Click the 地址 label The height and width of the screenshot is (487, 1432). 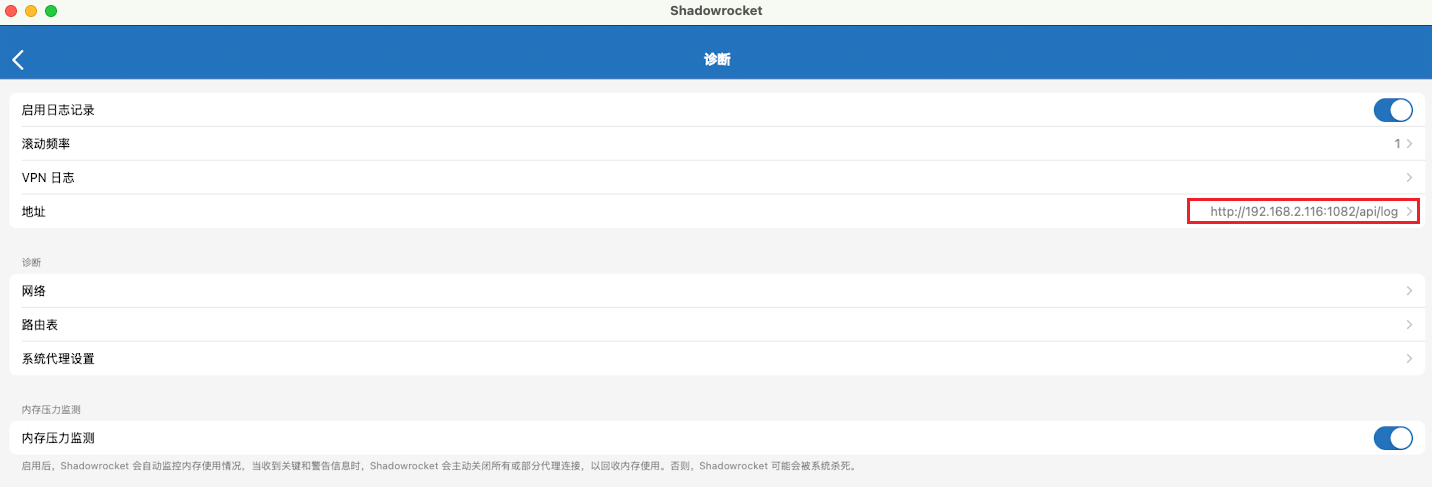coord(34,212)
